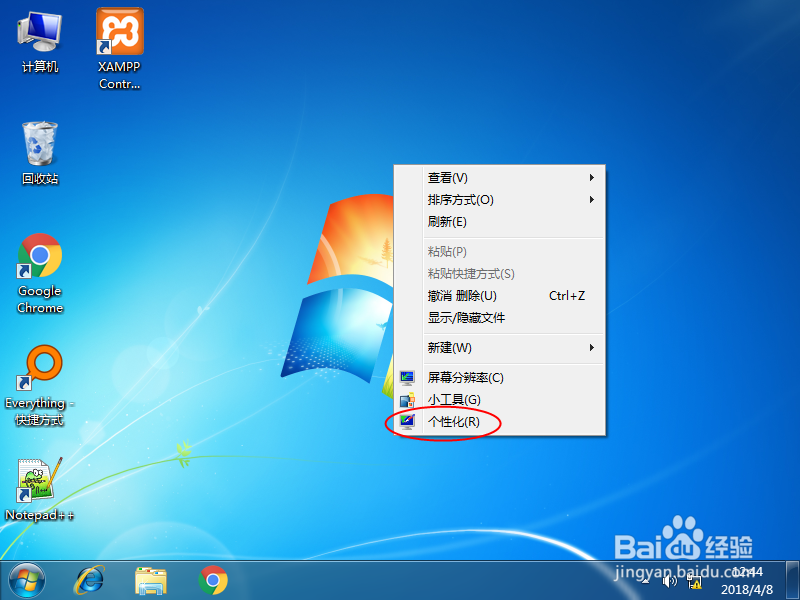Select the 回收站 recycle bin icon
Viewport: 800px width, 600px height.
tap(40, 153)
